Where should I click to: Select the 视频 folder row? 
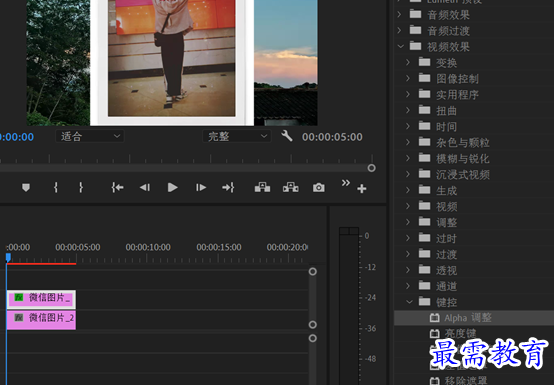click(x=474, y=206)
